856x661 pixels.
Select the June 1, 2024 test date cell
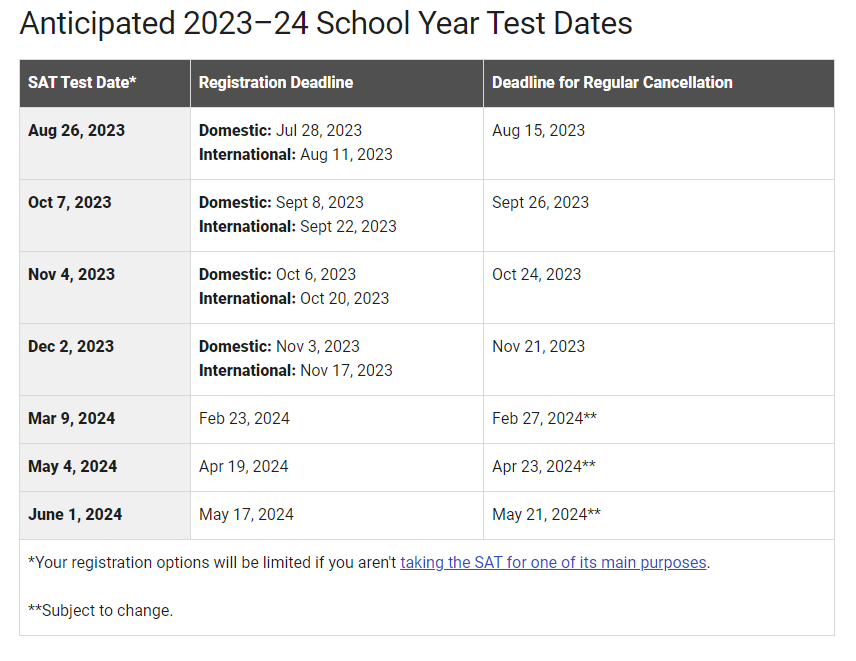(x=75, y=515)
